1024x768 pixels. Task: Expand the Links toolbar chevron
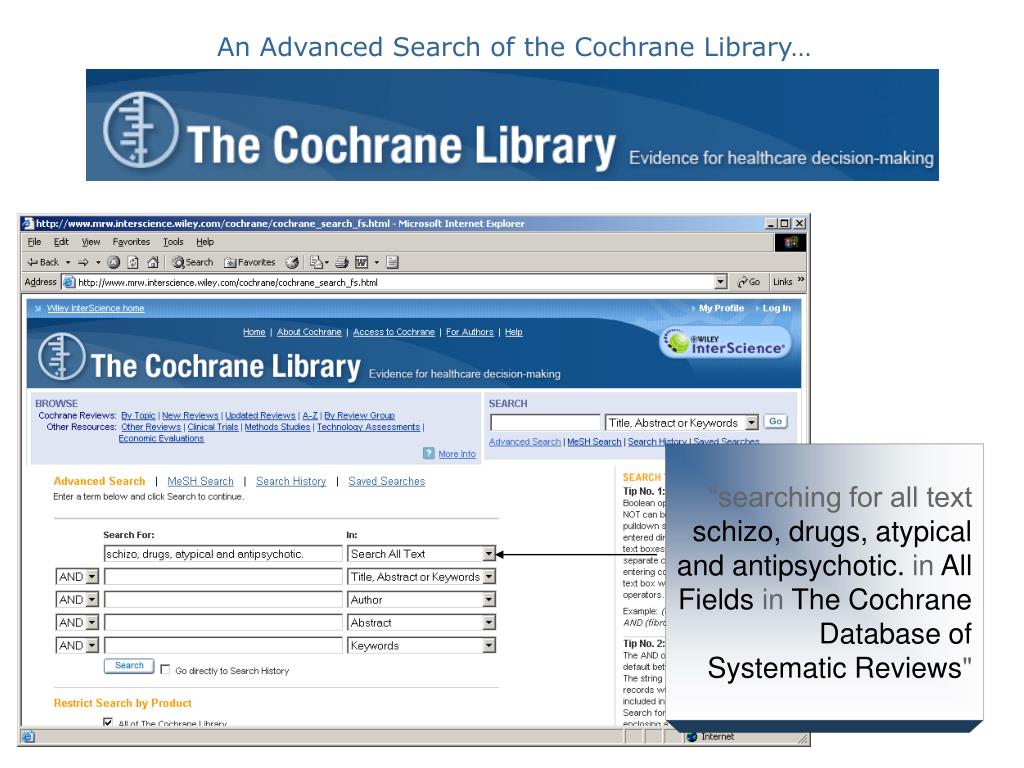801,280
